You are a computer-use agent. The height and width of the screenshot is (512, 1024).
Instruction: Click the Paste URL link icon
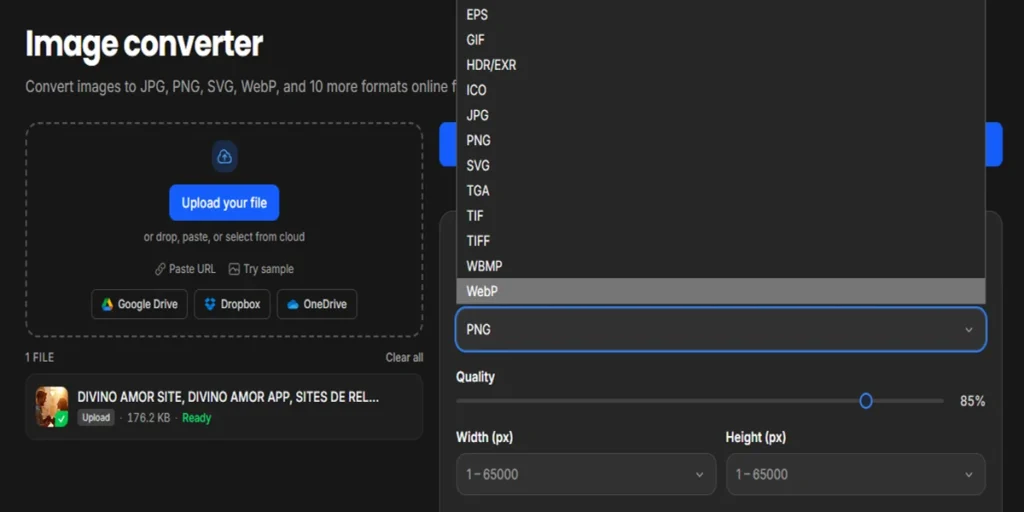[160, 269]
